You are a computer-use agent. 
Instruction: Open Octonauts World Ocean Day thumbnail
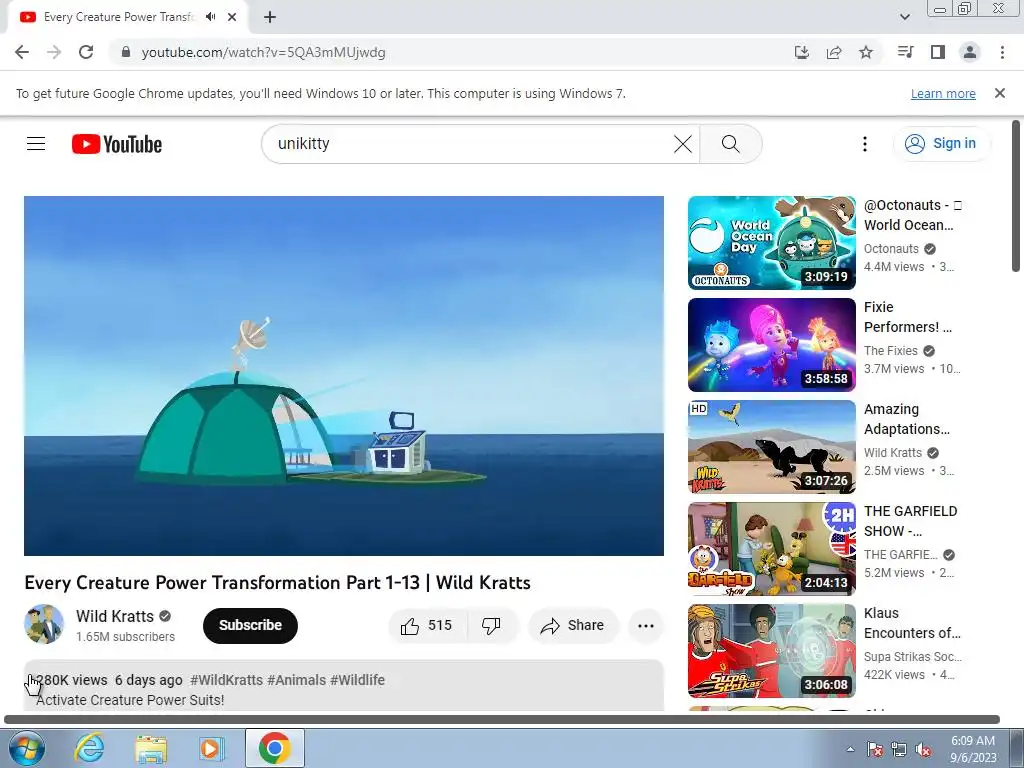(x=772, y=243)
